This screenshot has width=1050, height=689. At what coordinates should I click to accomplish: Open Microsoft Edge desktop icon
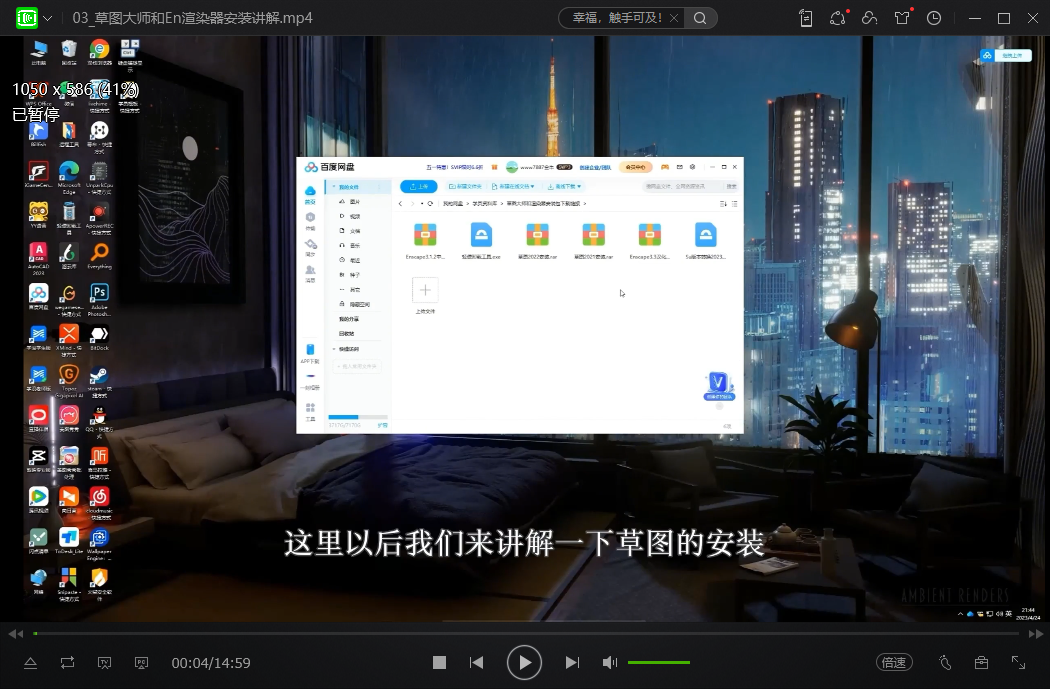coord(69,177)
